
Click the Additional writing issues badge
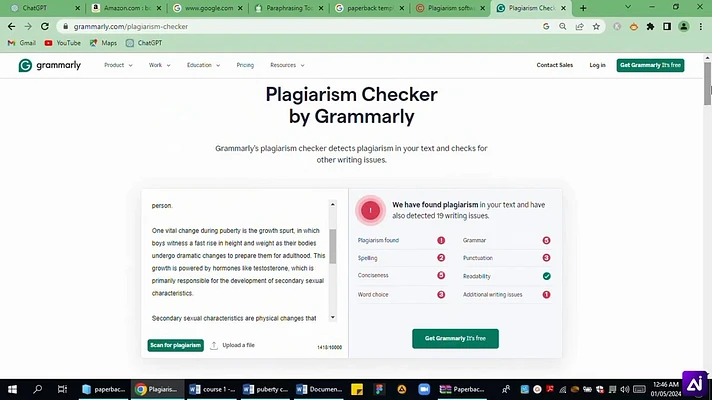coord(546,295)
